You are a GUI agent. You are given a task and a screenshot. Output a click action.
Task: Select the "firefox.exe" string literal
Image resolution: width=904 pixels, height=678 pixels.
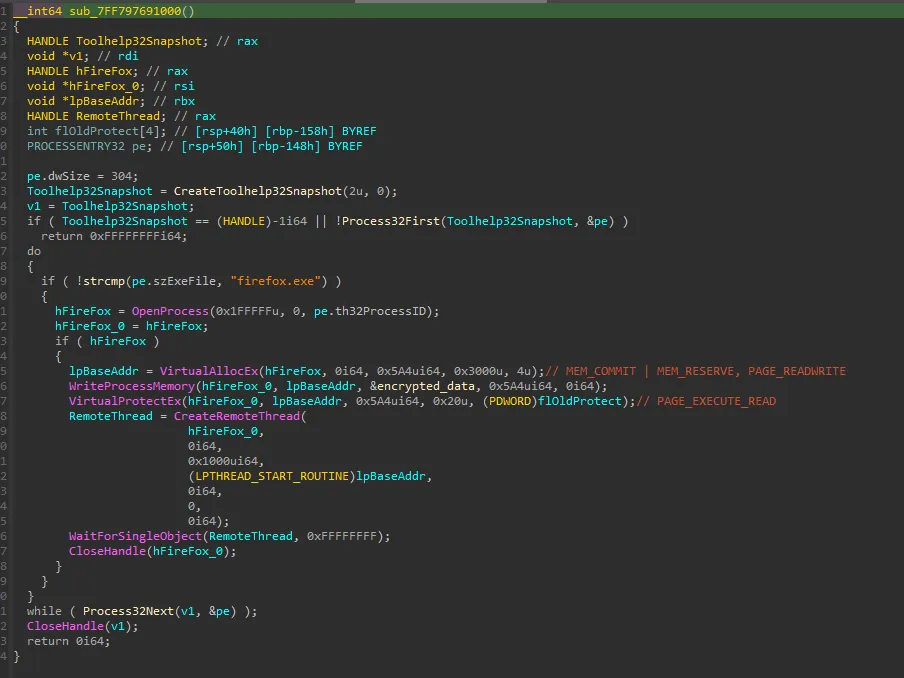275,281
